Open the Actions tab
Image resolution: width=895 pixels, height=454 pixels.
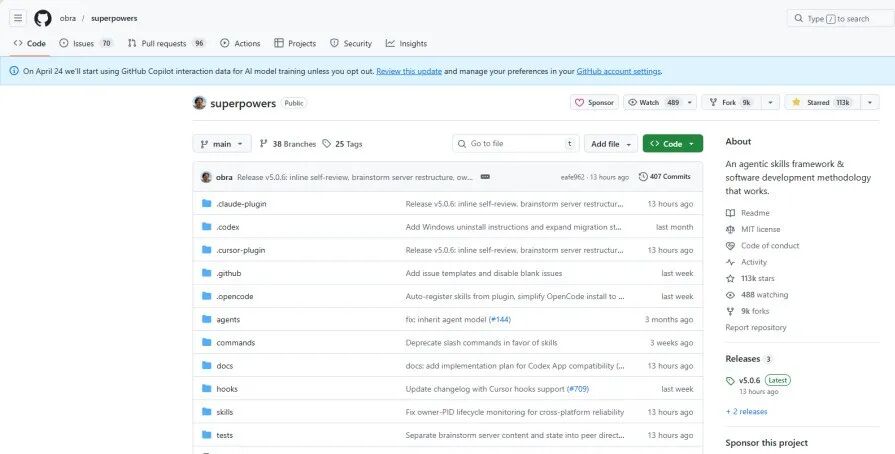(x=240, y=43)
